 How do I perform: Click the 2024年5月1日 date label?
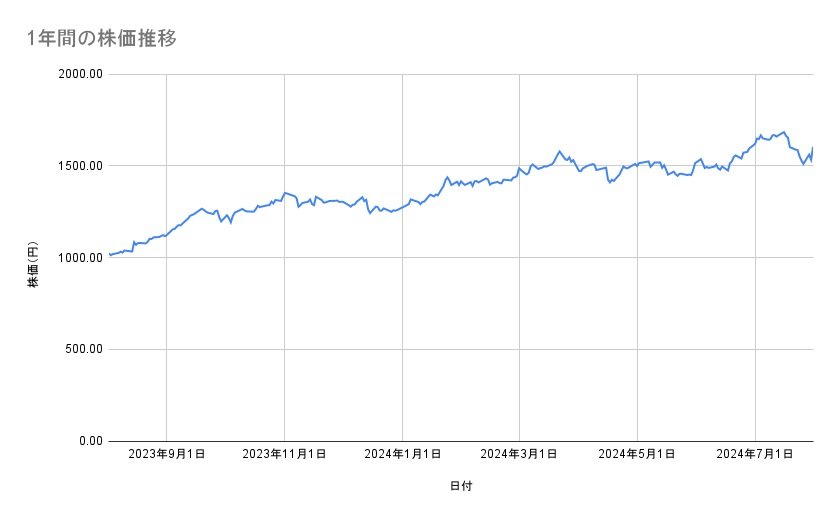click(x=638, y=454)
